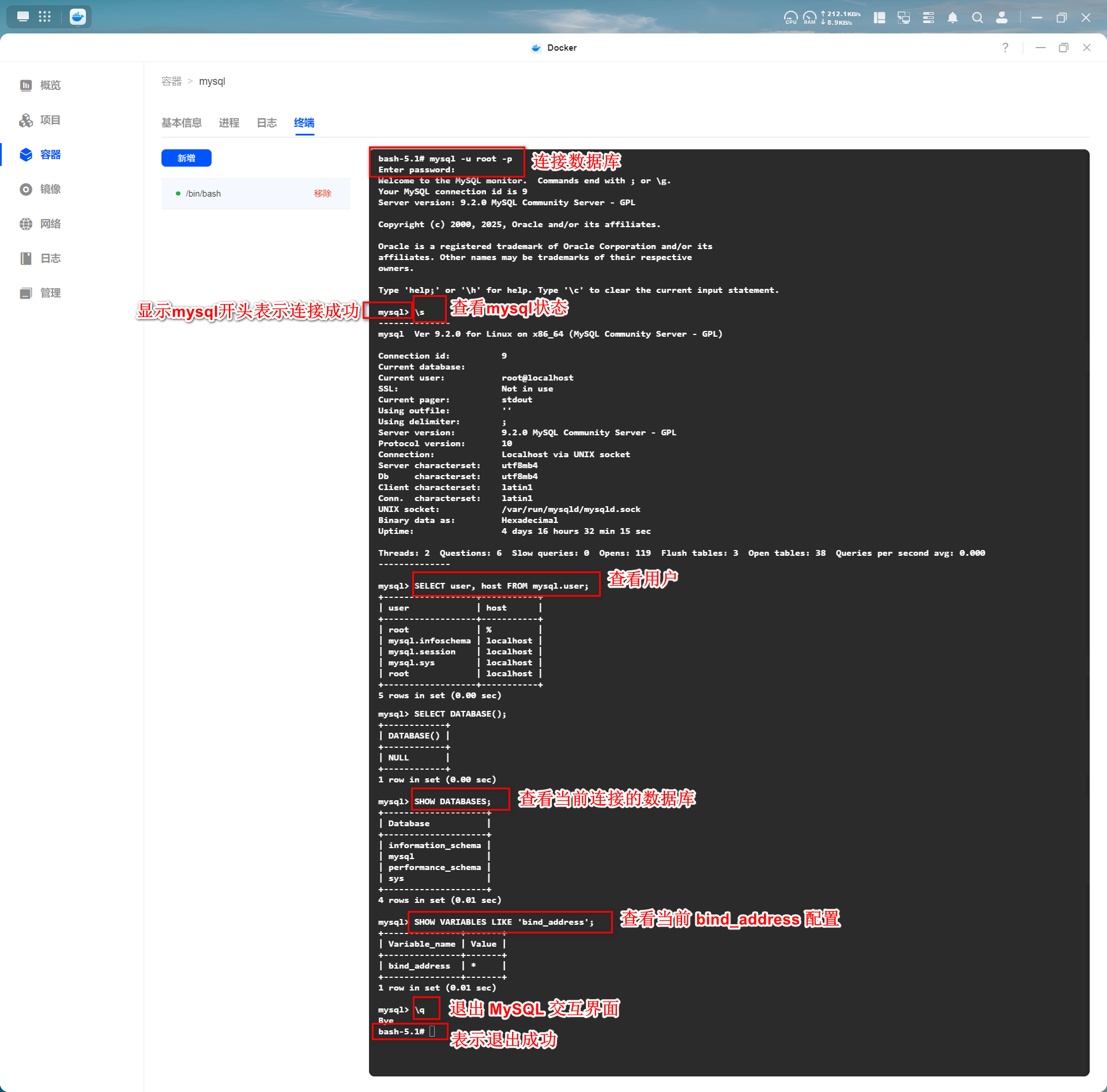Open the notifications bell icon

tap(952, 18)
